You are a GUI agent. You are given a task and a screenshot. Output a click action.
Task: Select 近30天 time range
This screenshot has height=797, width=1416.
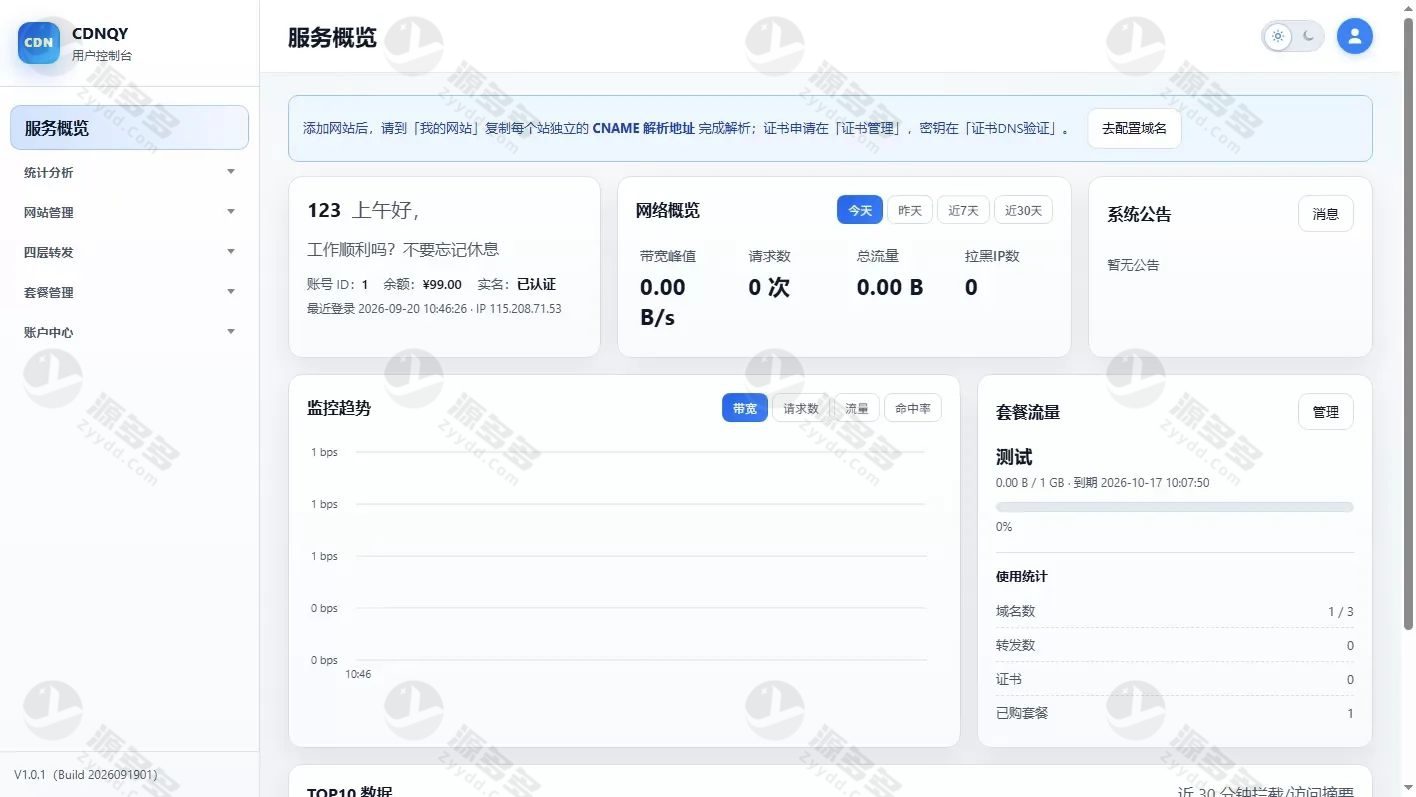1023,210
